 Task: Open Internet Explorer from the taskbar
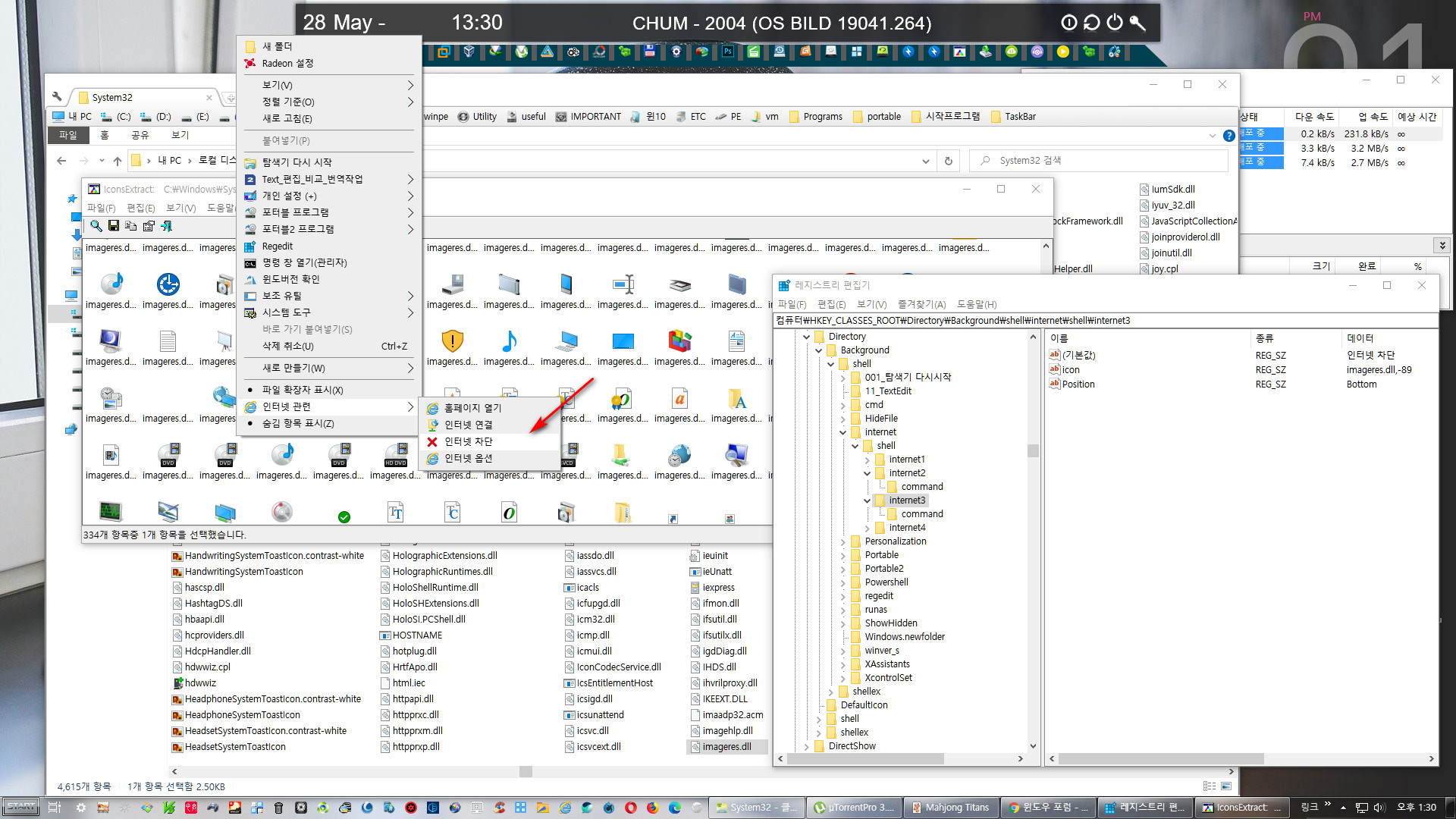[x=565, y=808]
